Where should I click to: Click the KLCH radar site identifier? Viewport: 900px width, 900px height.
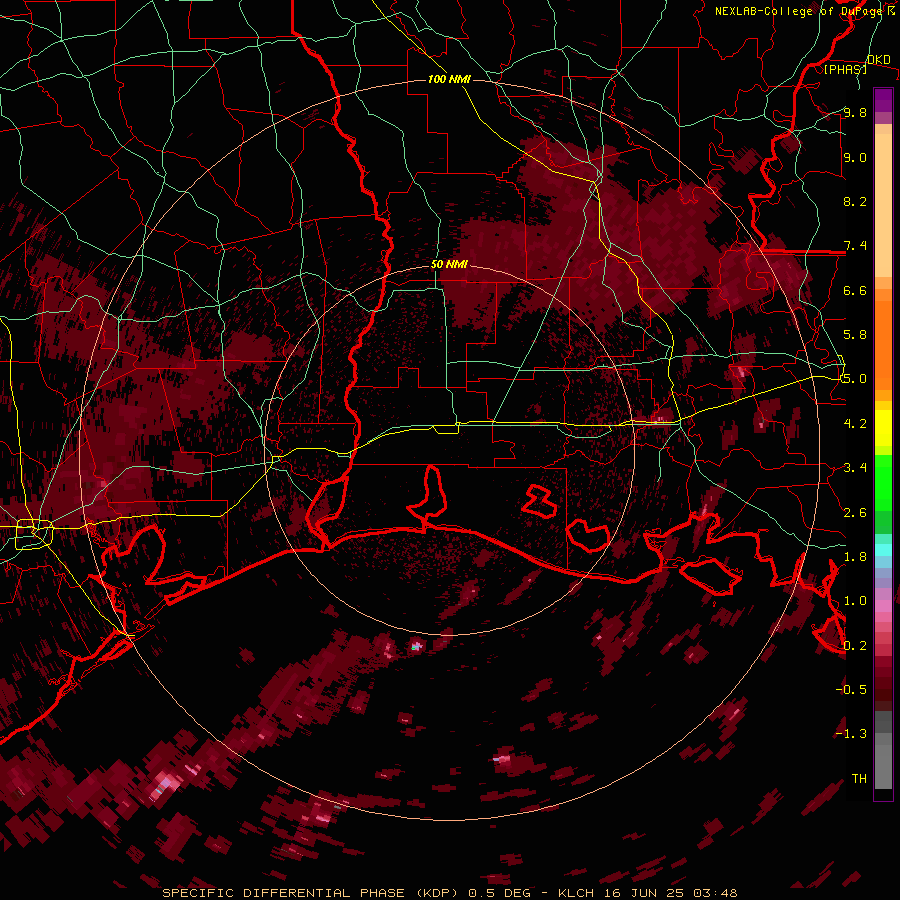577,893
